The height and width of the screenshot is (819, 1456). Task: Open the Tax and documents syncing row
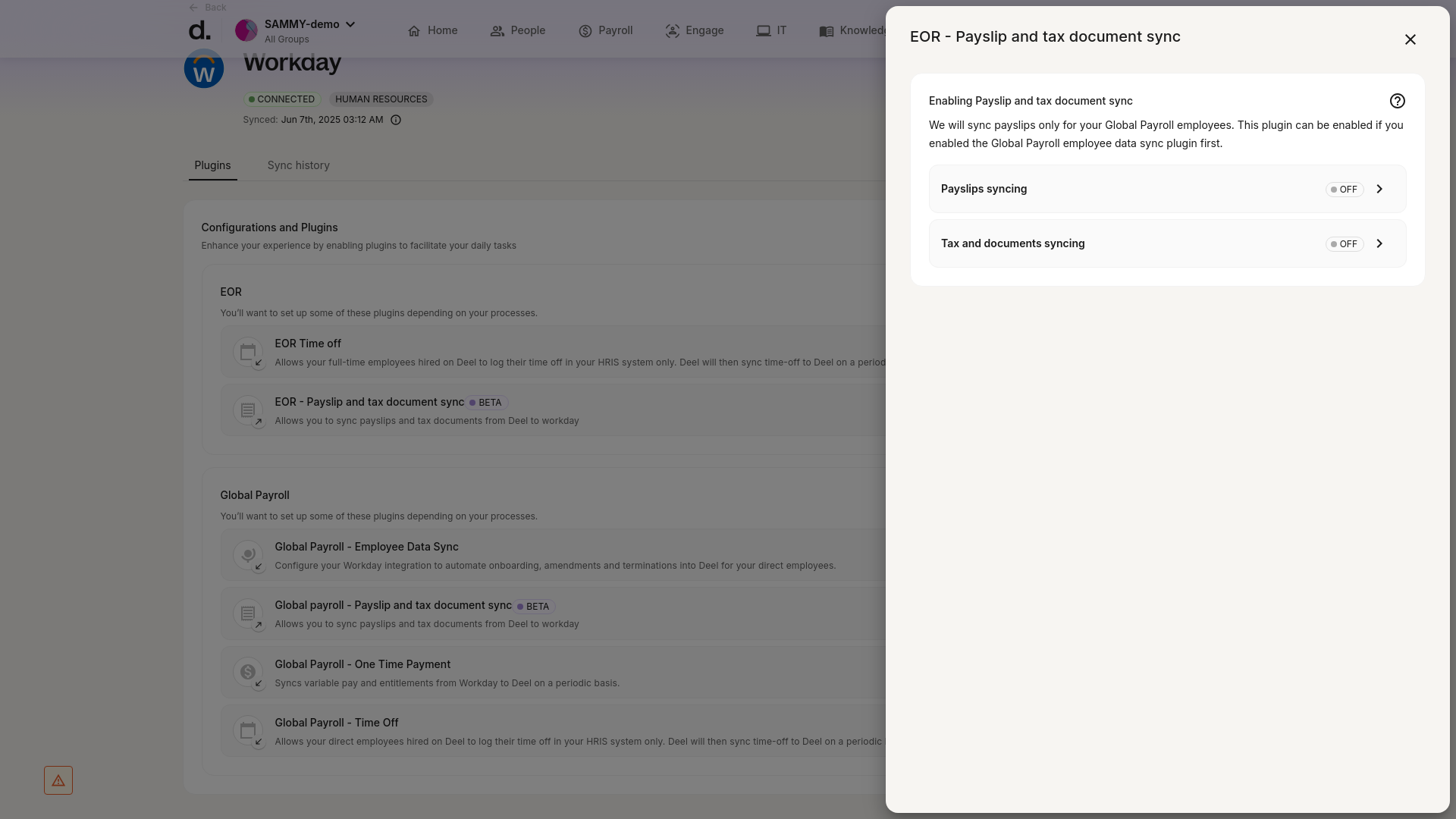click(x=1167, y=243)
